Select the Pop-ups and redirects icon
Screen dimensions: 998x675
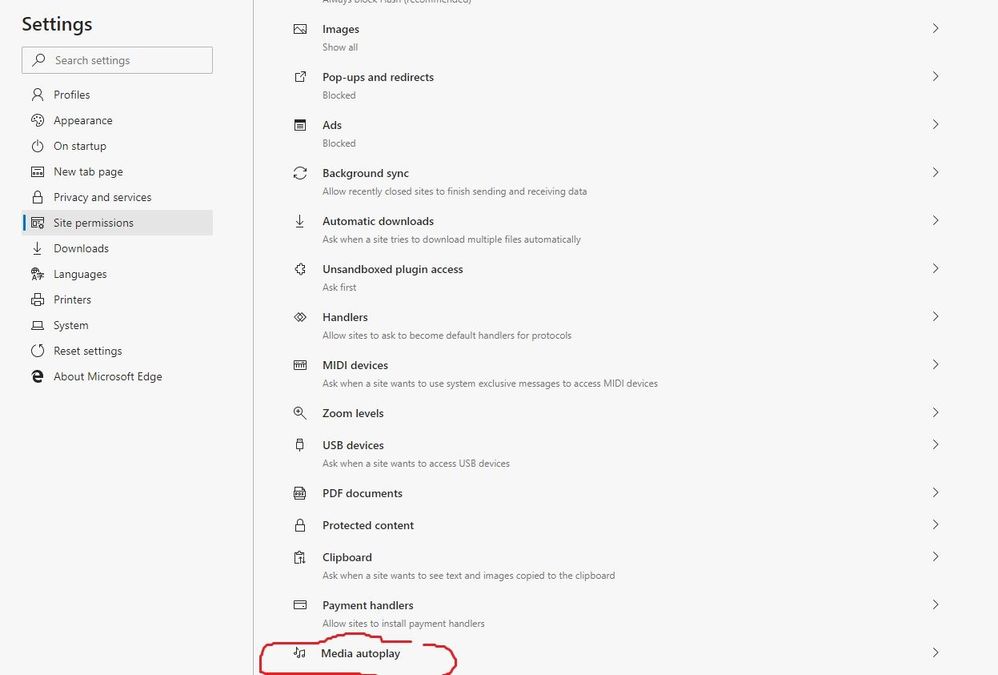[x=300, y=77]
